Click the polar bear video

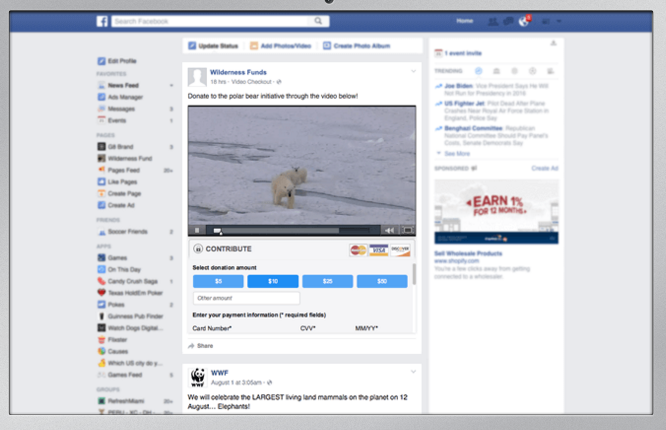point(302,166)
